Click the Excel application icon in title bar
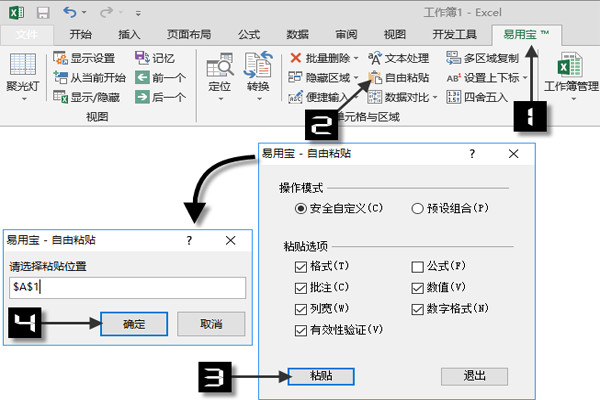 16,13
